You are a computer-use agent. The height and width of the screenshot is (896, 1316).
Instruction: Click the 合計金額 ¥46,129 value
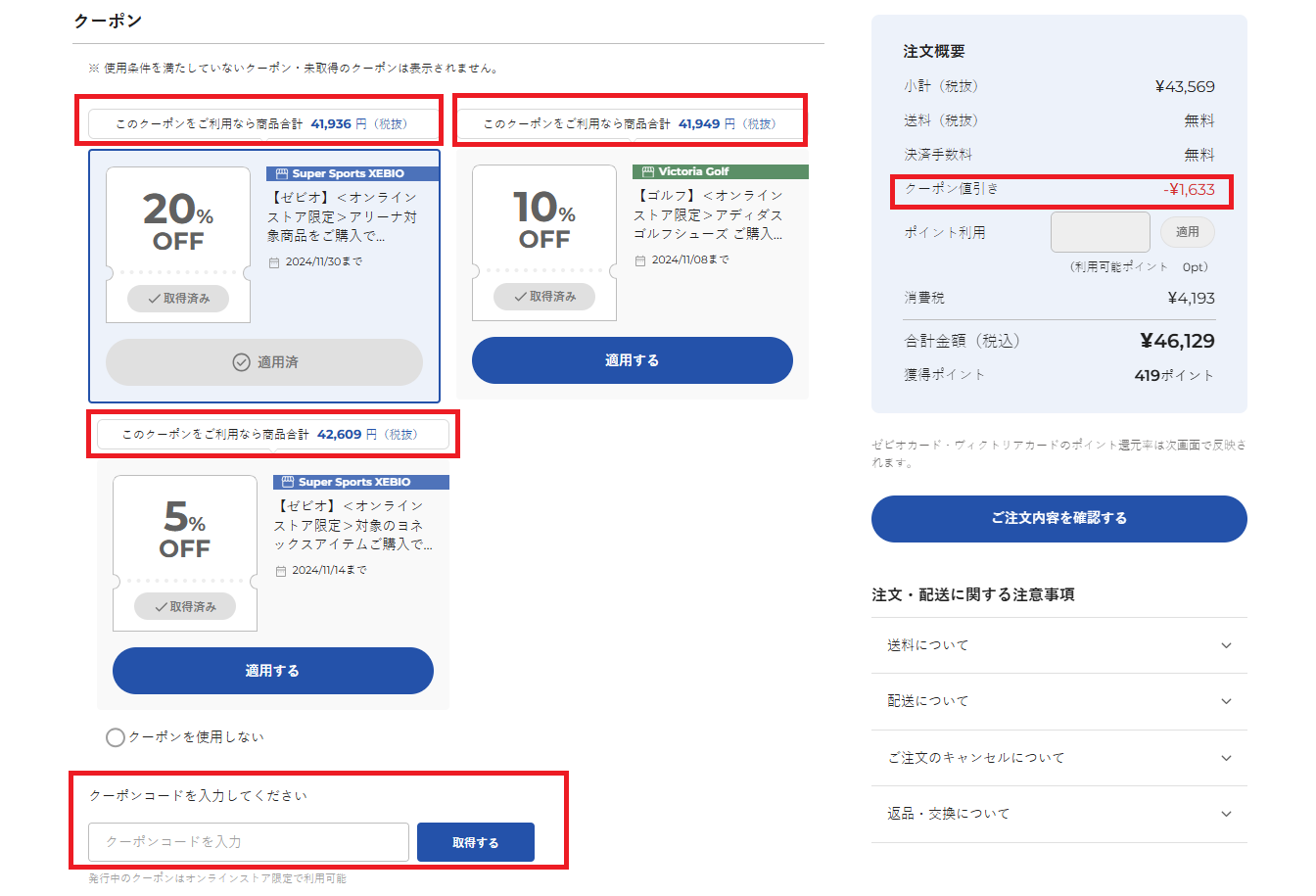coord(1177,341)
